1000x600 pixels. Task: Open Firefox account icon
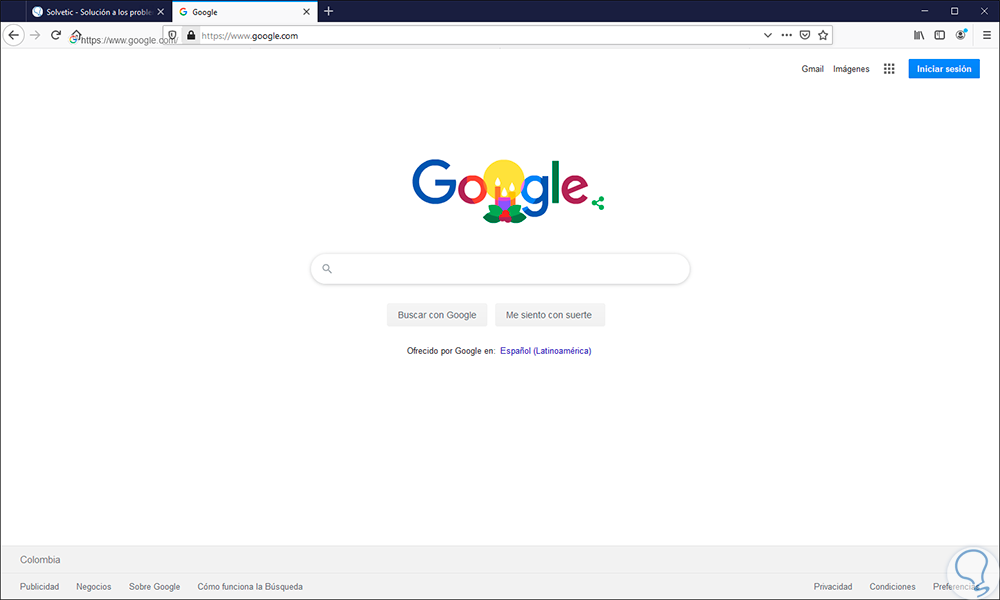click(960, 34)
